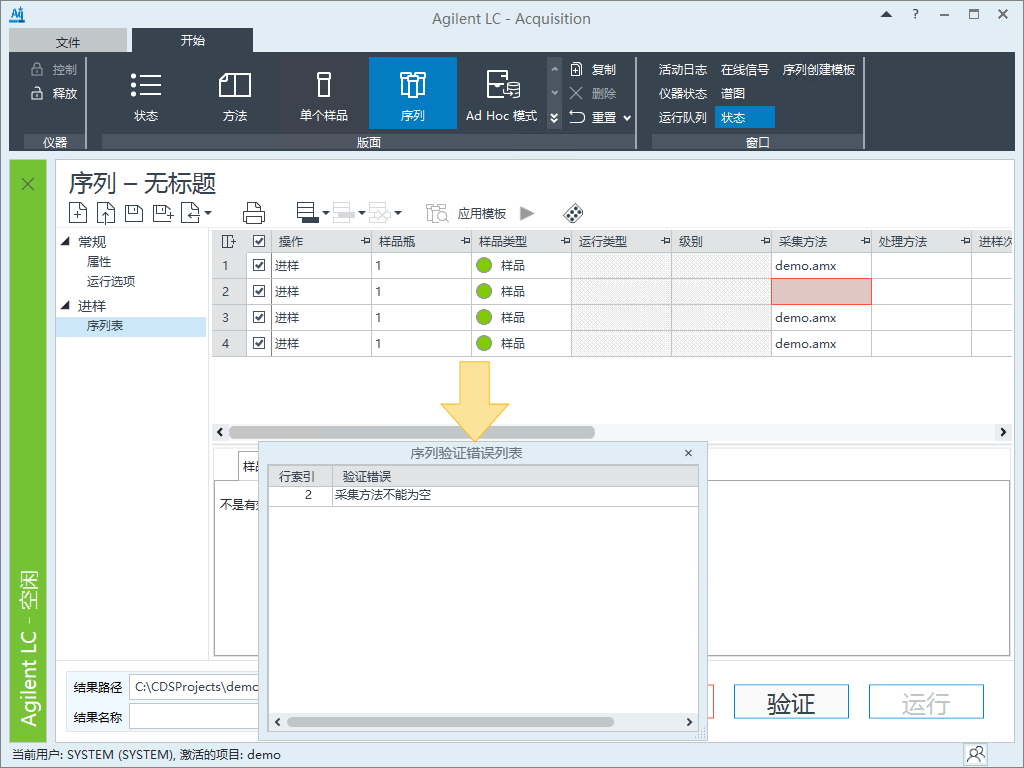Print the sequence table
The width and height of the screenshot is (1024, 768).
254,213
